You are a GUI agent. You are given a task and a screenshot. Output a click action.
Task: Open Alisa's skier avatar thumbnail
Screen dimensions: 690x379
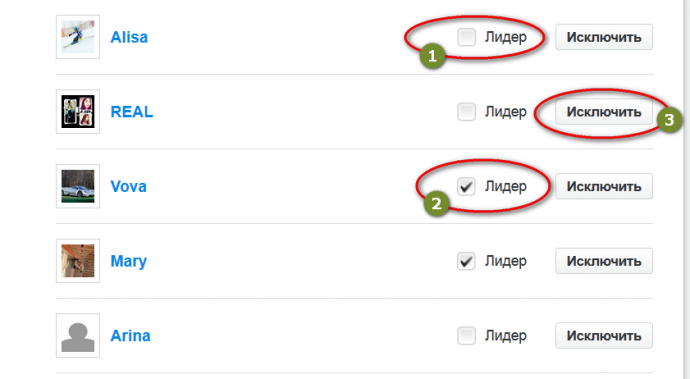78,37
